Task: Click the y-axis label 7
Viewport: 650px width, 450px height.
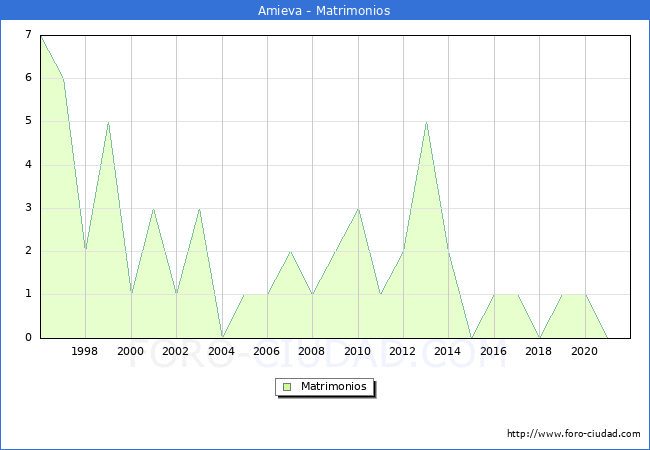Action: pos(28,34)
